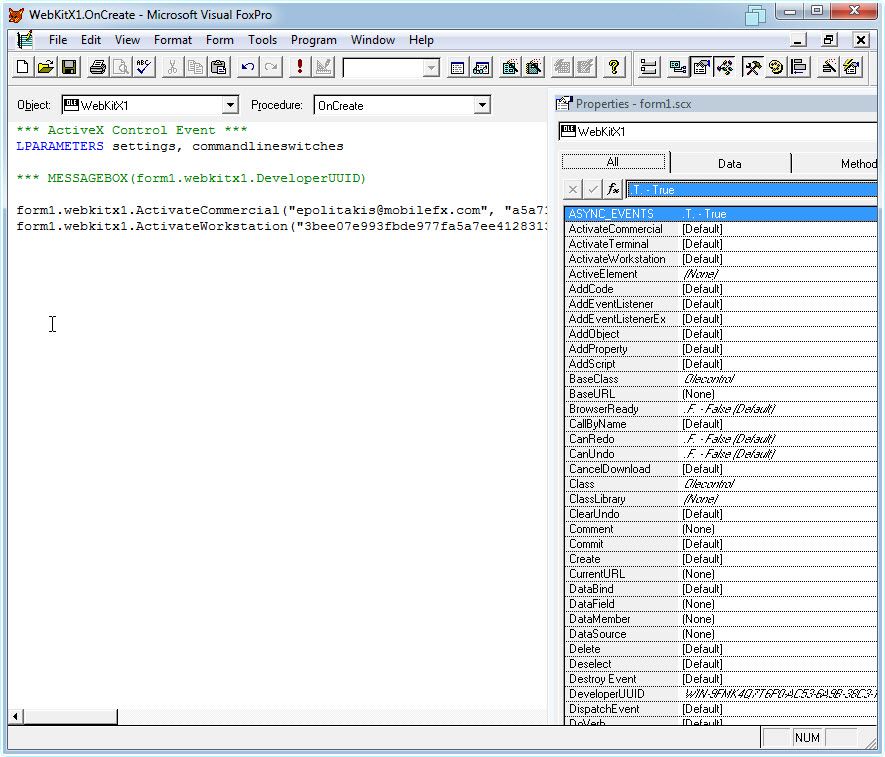The height and width of the screenshot is (757, 885).
Task: Click the property value box showing .T. - True
Action: 752,190
